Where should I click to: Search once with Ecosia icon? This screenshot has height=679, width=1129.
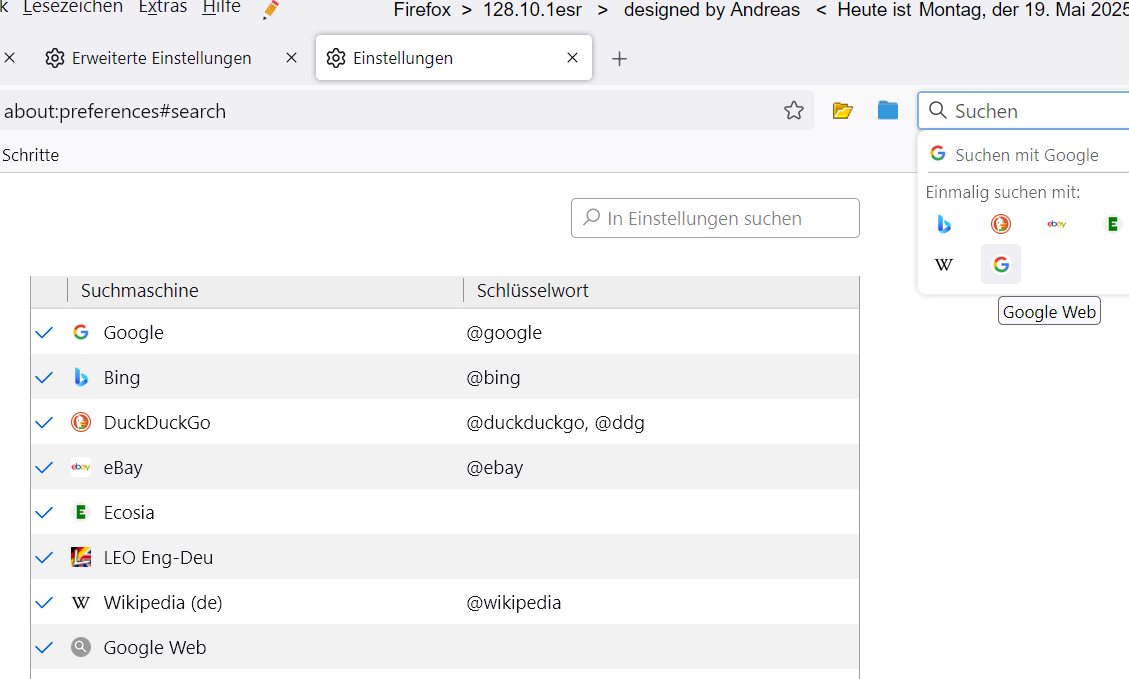pos(1112,224)
